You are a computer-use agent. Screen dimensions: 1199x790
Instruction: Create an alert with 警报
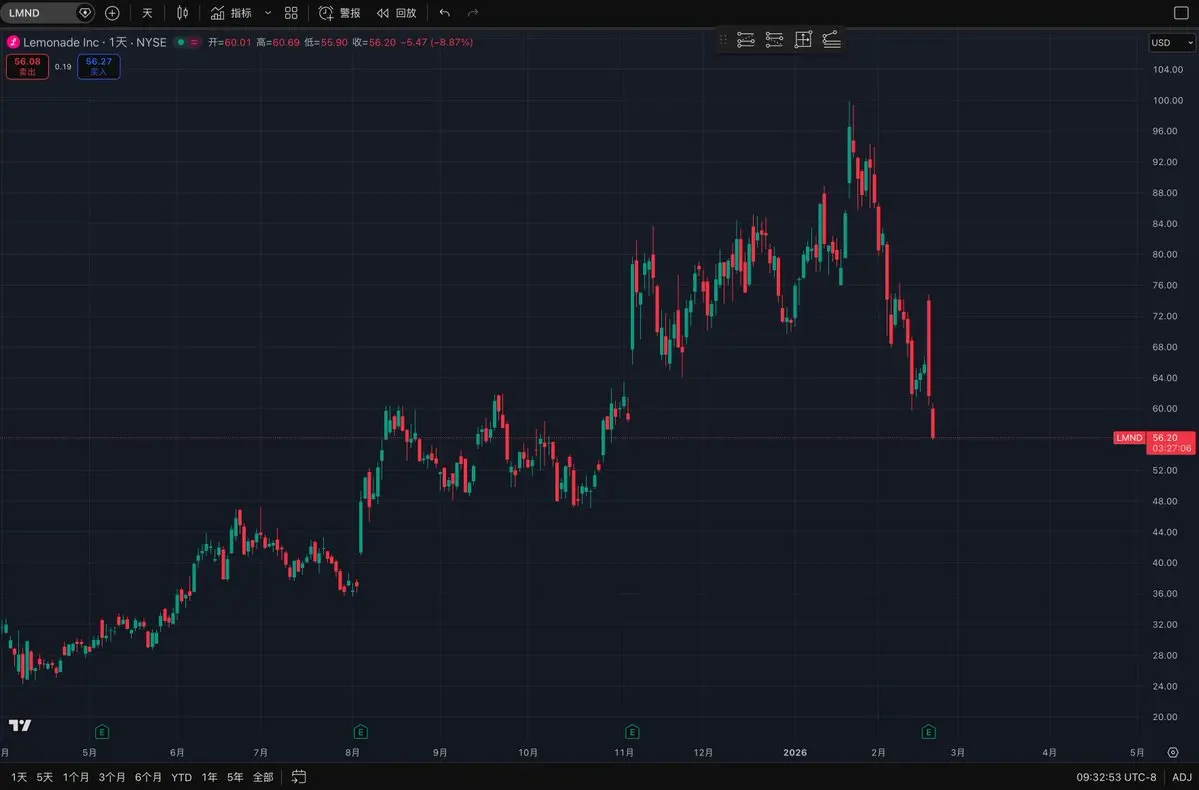pos(340,13)
